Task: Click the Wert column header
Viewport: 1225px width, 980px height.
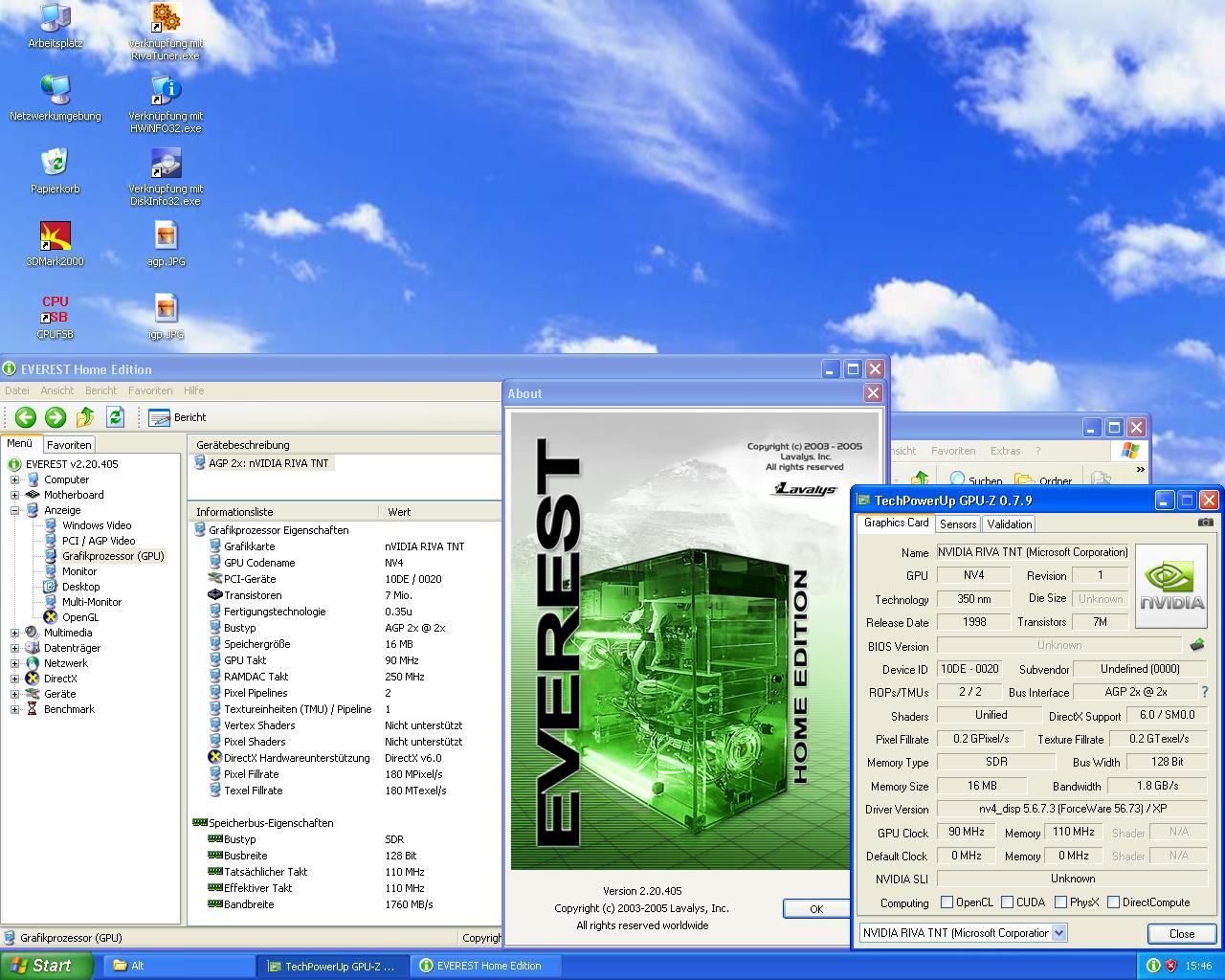Action: point(439,512)
